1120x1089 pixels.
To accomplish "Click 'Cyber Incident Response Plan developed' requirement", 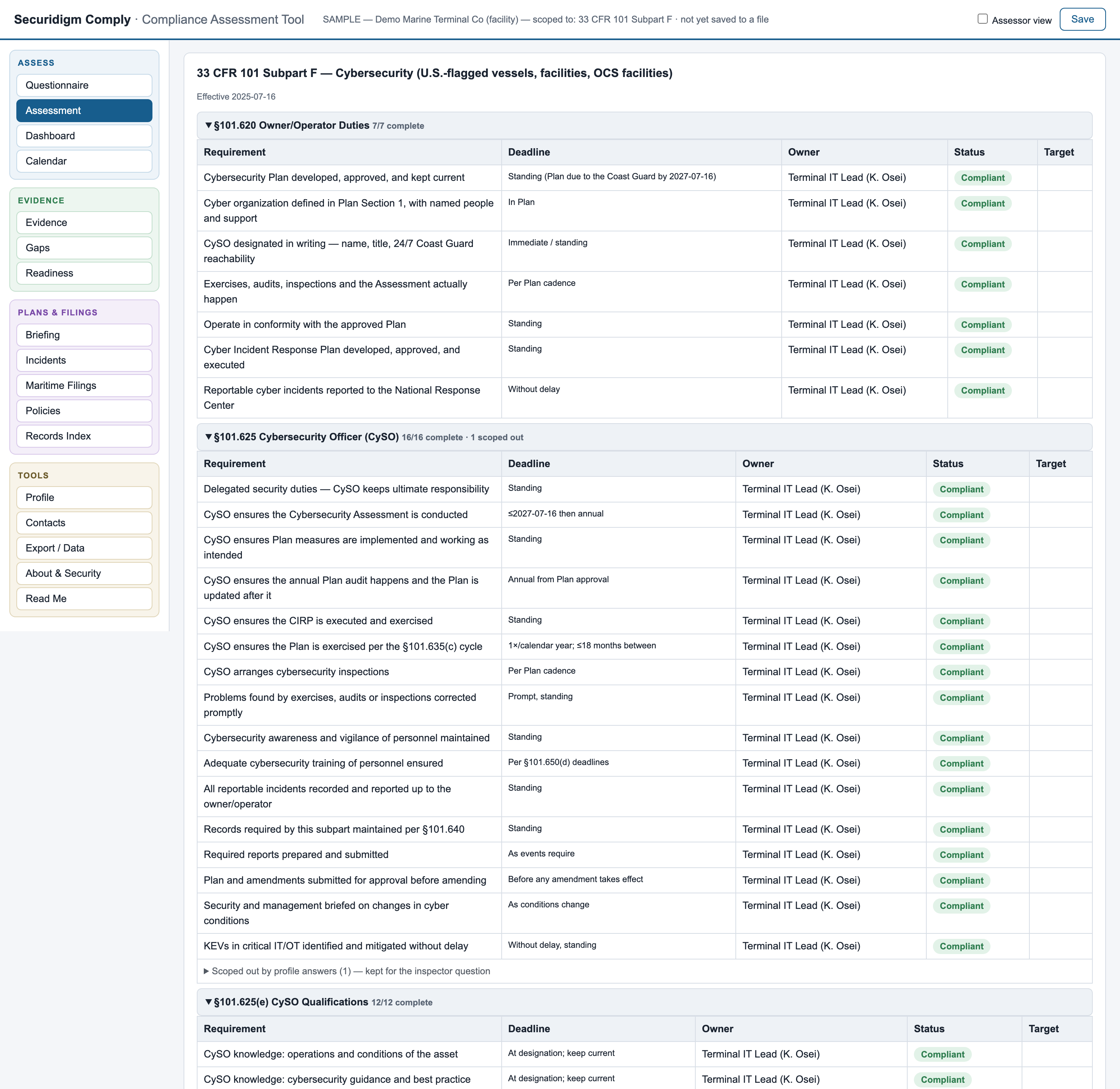I will 332,357.
